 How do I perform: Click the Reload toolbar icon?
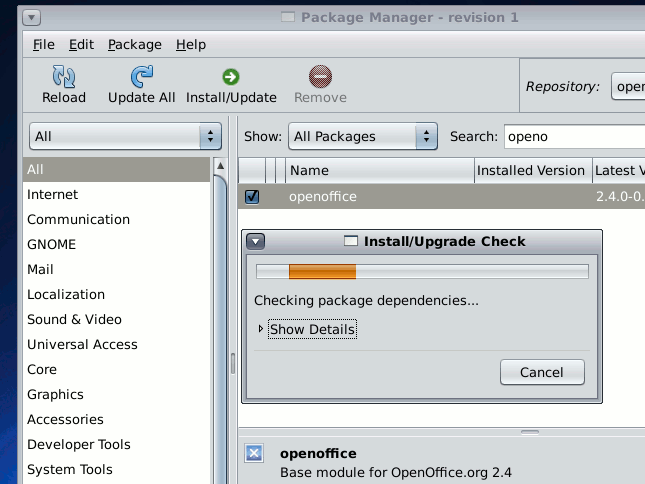pos(64,76)
